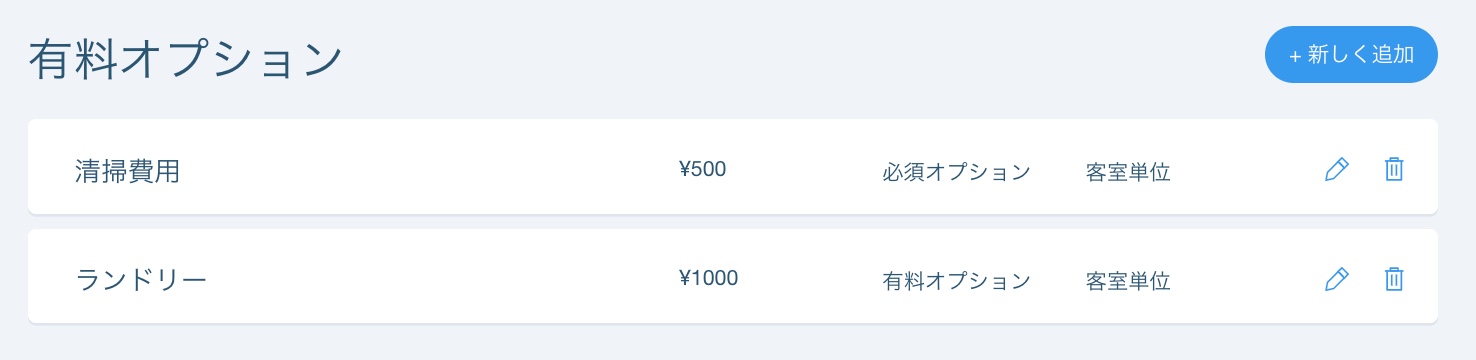Choose the blue 新しく追加 pill button
Image resolution: width=1476 pixels, height=360 pixels.
pos(1351,54)
